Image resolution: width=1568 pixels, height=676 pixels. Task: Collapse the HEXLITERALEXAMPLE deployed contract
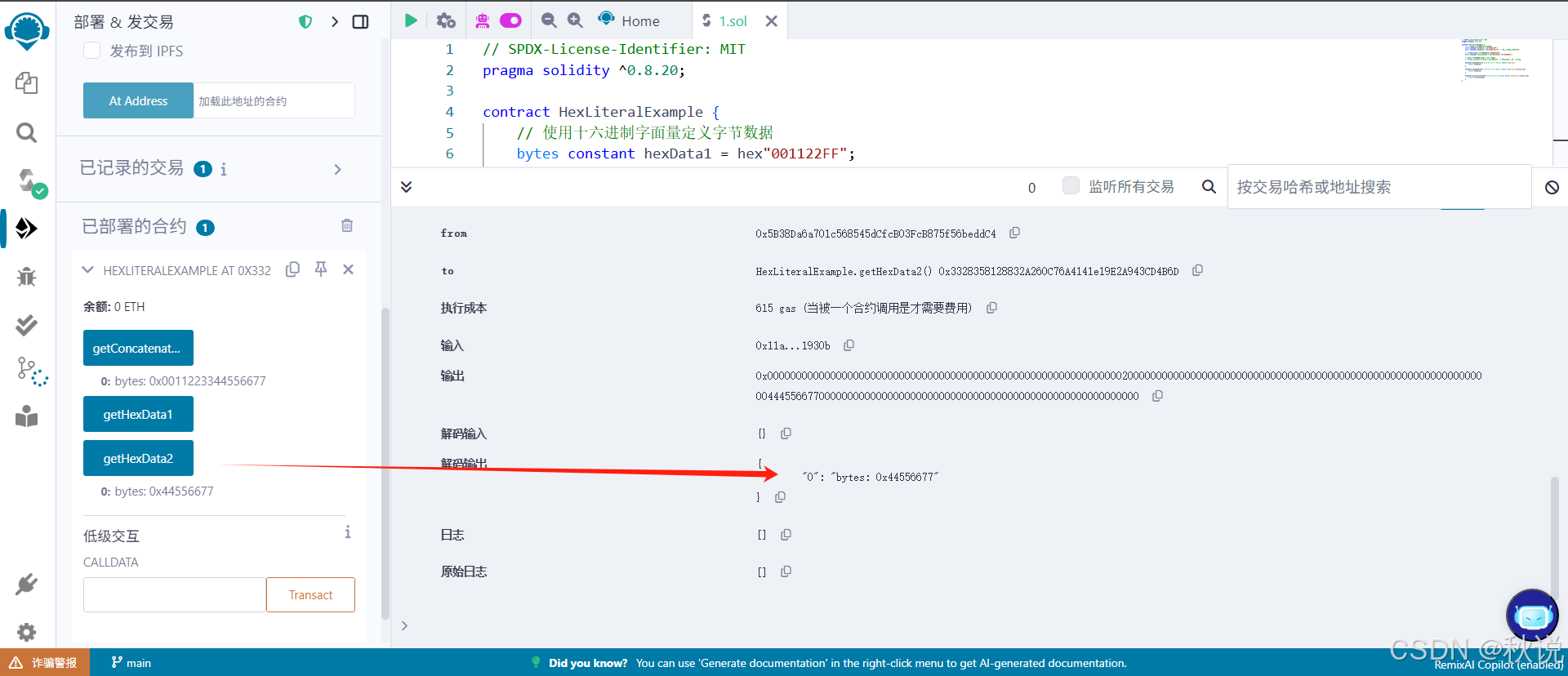point(87,269)
